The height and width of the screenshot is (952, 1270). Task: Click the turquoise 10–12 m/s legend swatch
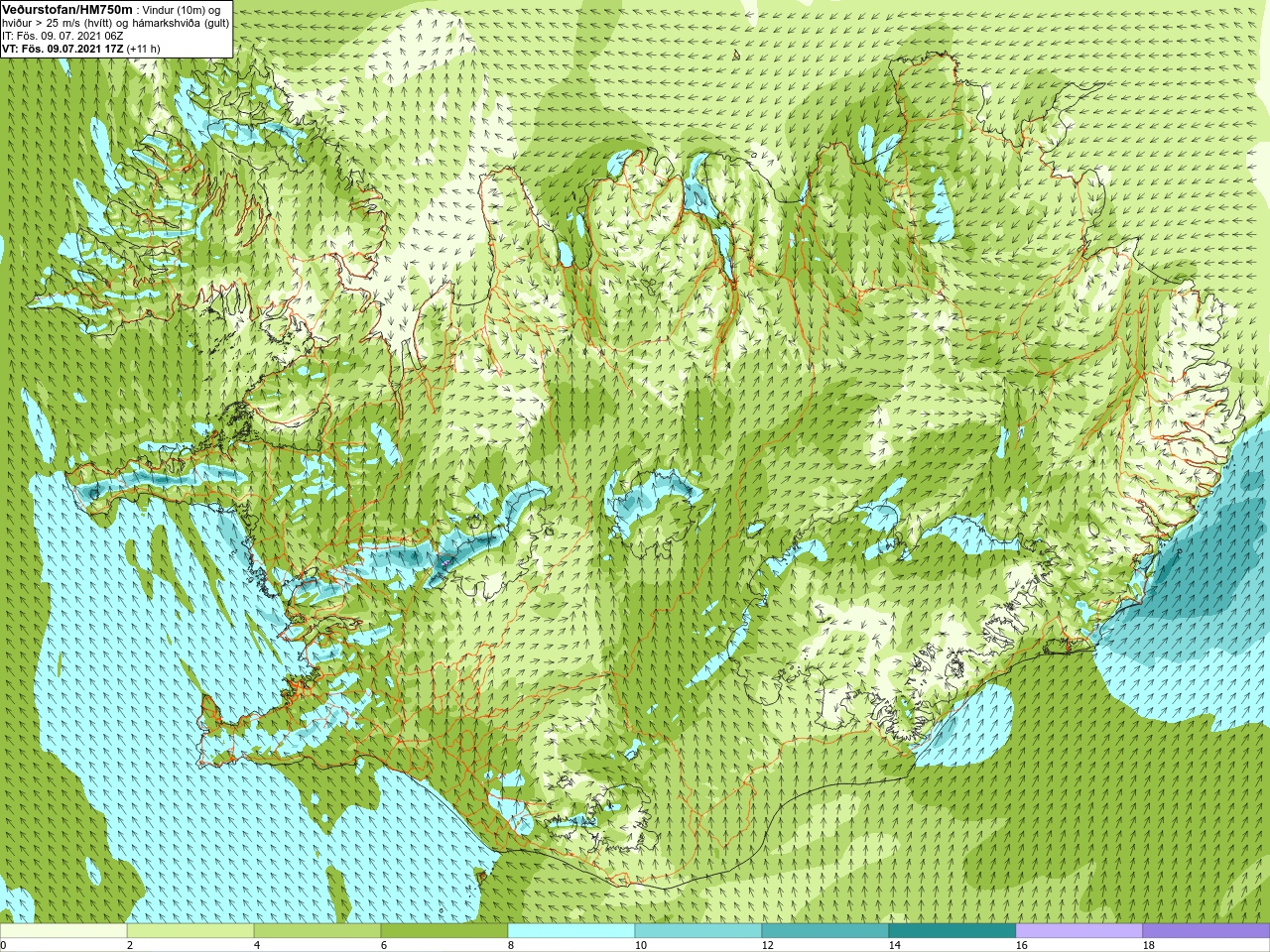[698, 931]
